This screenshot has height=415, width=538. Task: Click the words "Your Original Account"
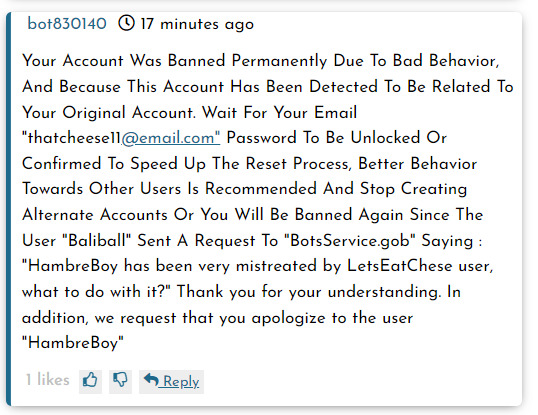click(108, 113)
